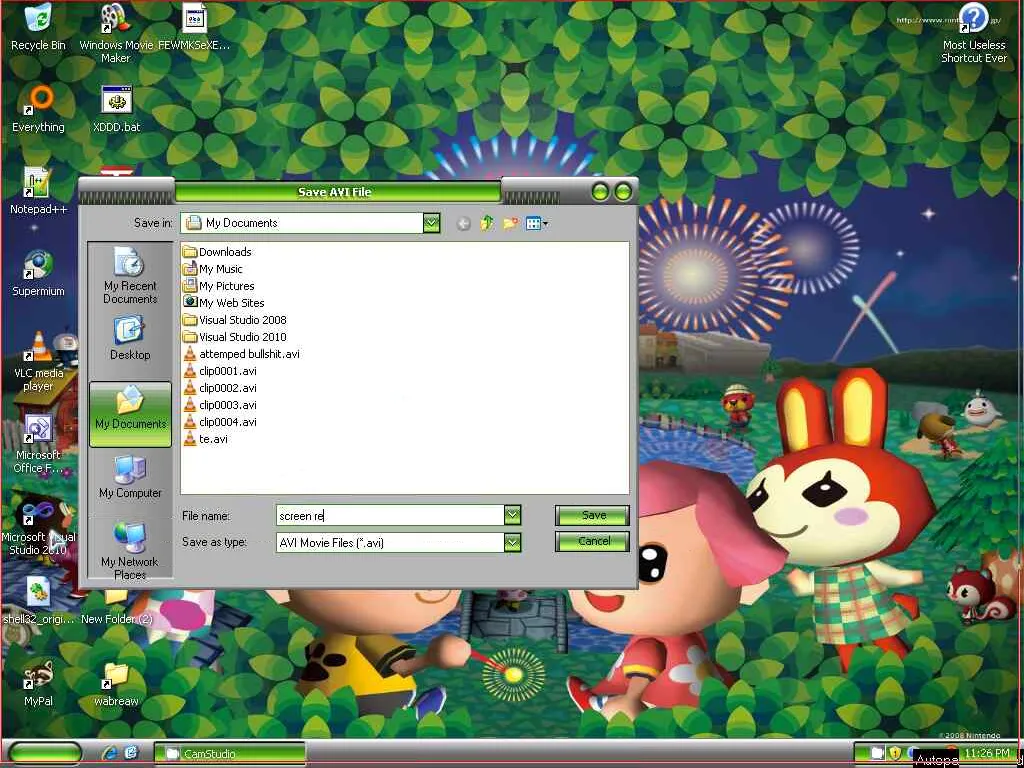Select the XDDD.bat batch file icon
1024x768 pixels.
116,110
